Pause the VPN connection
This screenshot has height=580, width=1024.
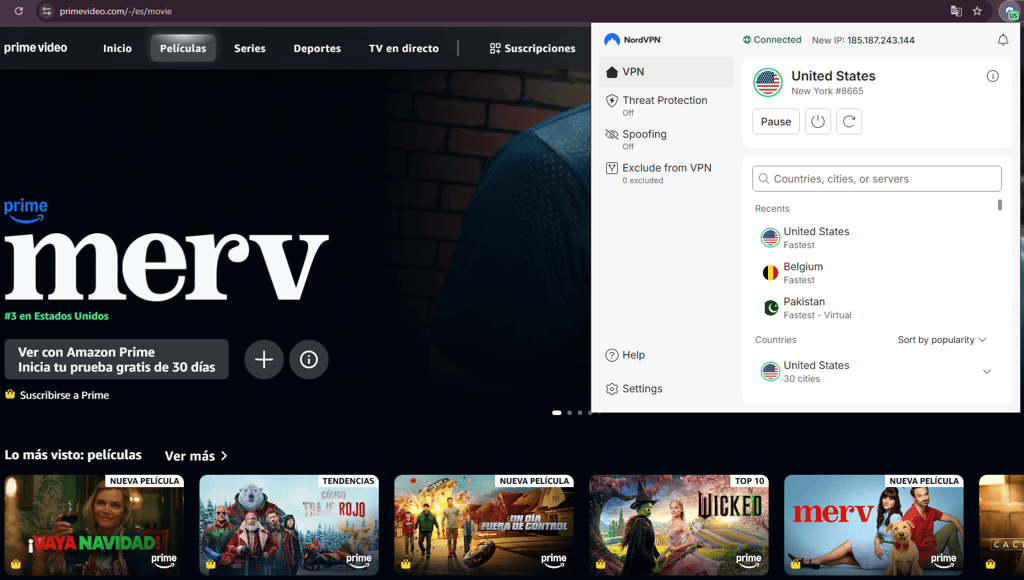point(776,121)
